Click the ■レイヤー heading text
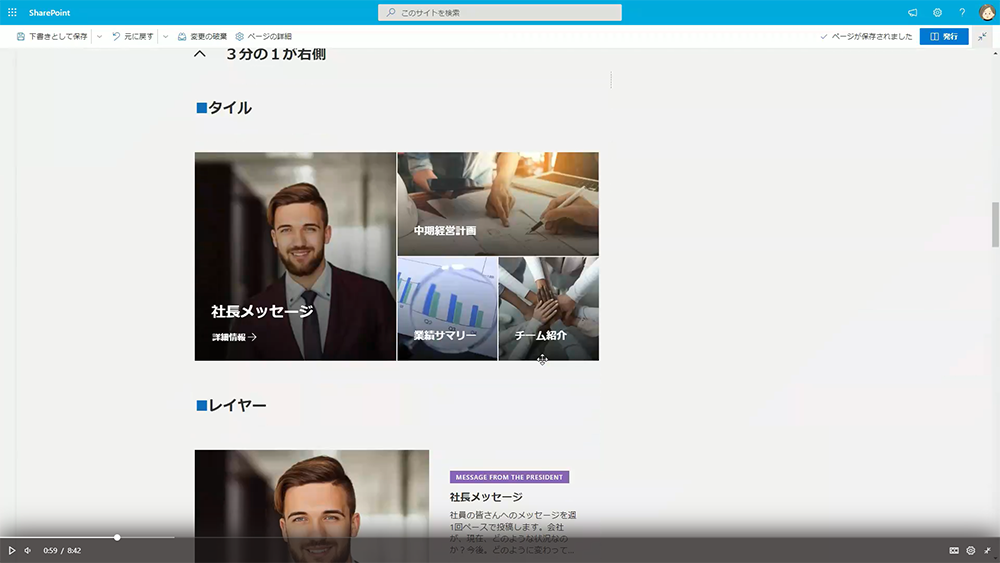 point(231,406)
